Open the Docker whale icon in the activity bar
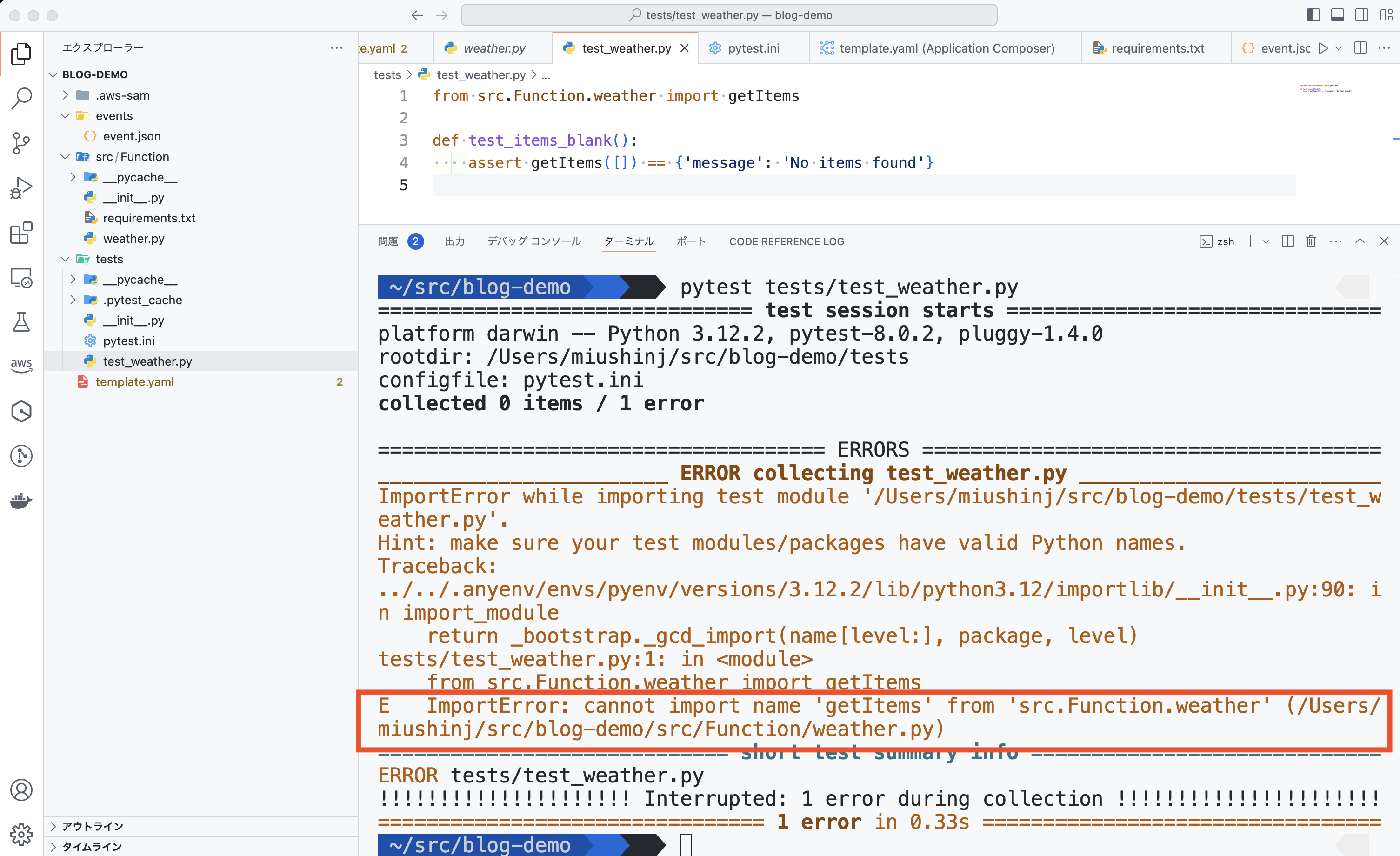Image resolution: width=1400 pixels, height=856 pixels. pyautogui.click(x=21, y=501)
